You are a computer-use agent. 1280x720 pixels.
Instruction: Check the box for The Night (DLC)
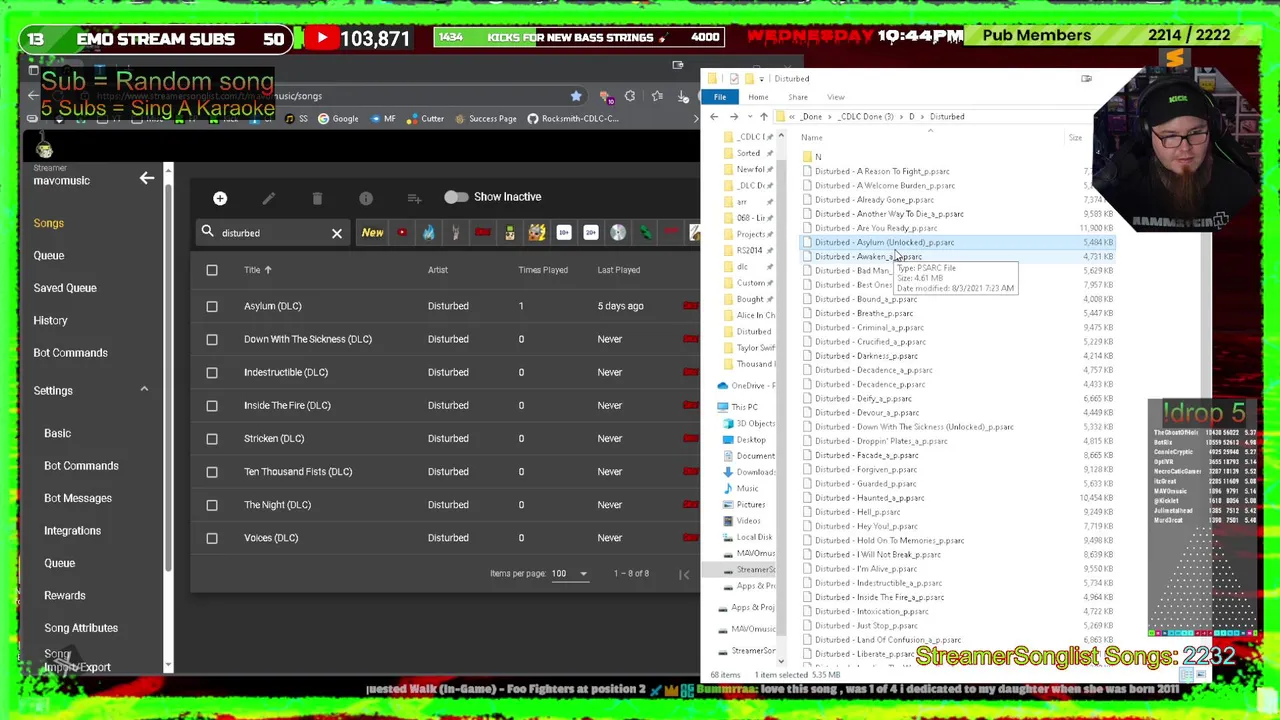pyautogui.click(x=212, y=505)
